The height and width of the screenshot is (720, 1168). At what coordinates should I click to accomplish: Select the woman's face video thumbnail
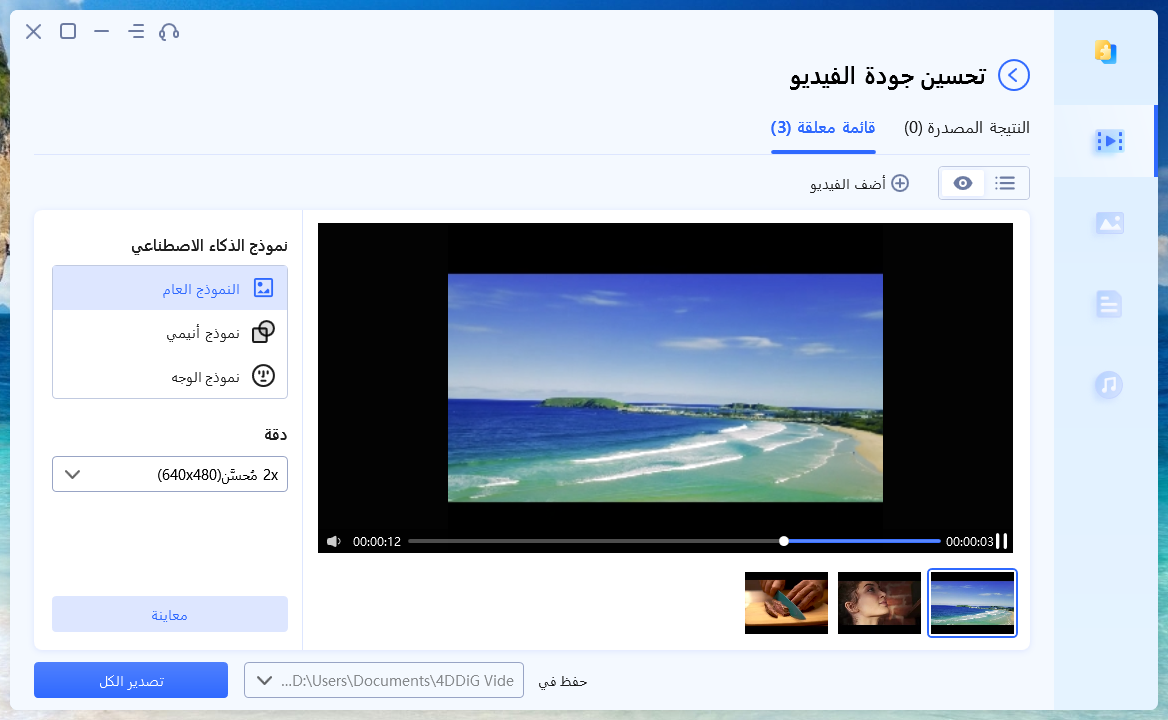point(879,603)
